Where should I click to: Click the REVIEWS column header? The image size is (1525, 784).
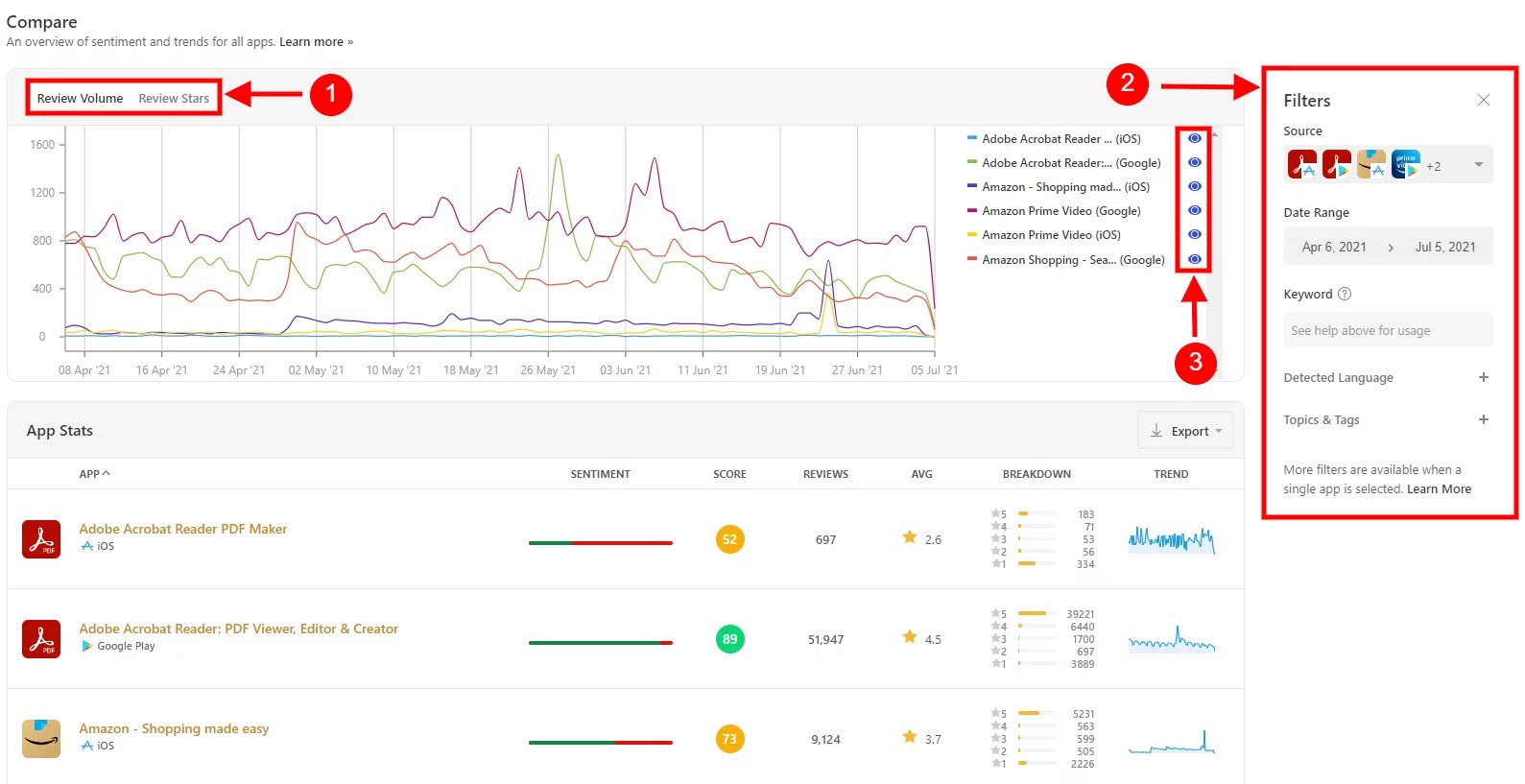coord(825,474)
